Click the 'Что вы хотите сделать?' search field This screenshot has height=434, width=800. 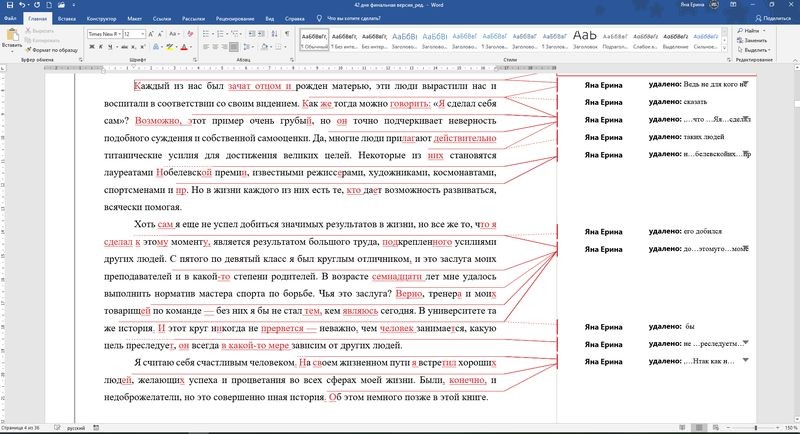(354, 18)
